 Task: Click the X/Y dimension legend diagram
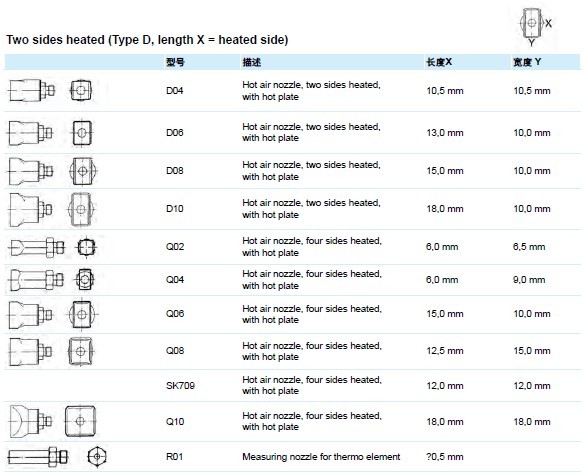[535, 26]
